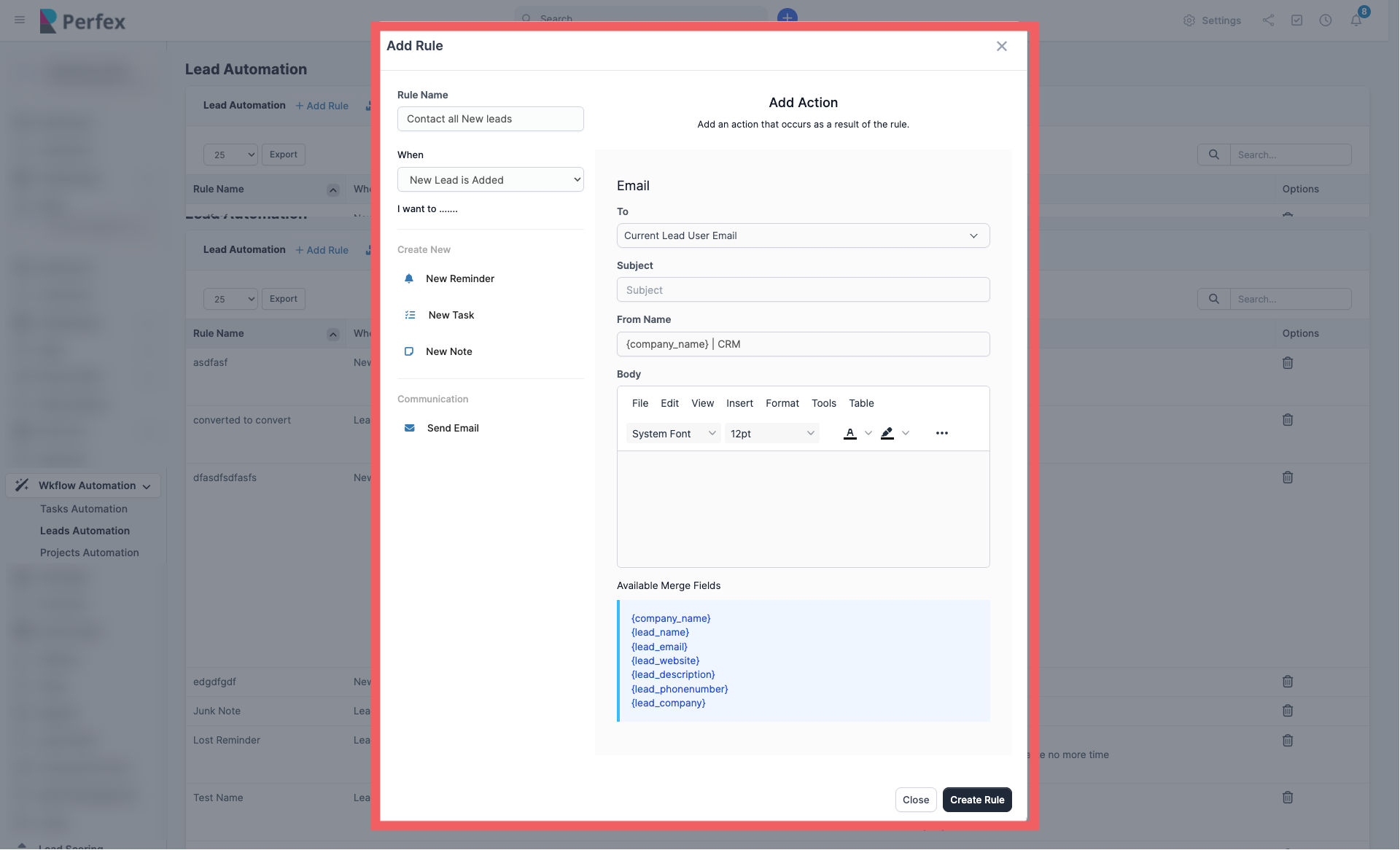Create a New Task action
Image resolution: width=1400 pixels, height=850 pixels.
pos(450,315)
